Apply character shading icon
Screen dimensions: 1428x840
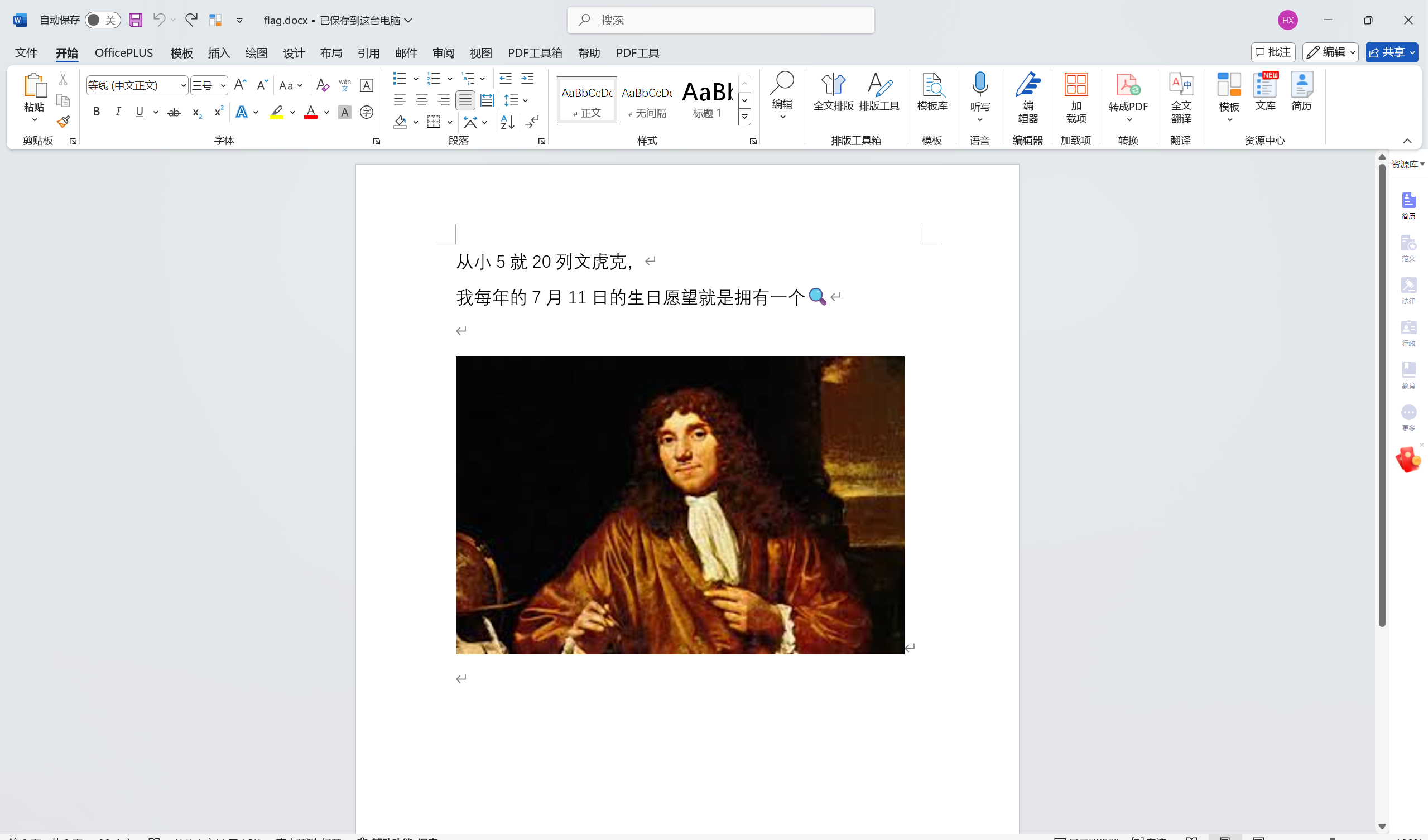pos(344,112)
